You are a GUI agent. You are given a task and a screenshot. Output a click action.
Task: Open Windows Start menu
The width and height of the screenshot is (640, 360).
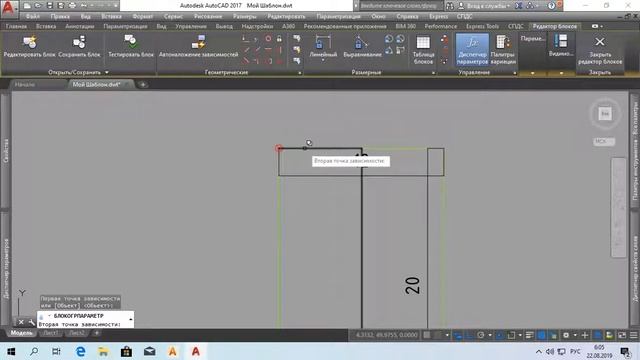click(11, 351)
